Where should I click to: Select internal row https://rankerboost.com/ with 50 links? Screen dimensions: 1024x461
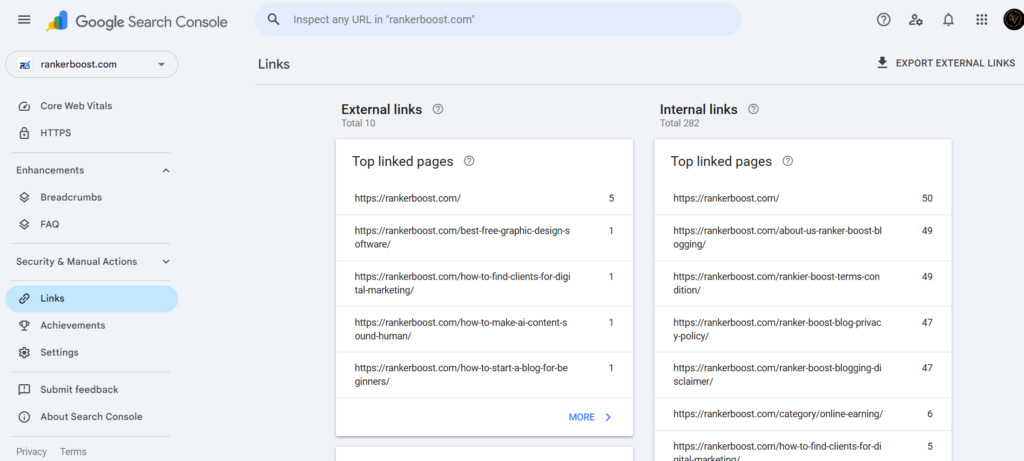(x=803, y=199)
